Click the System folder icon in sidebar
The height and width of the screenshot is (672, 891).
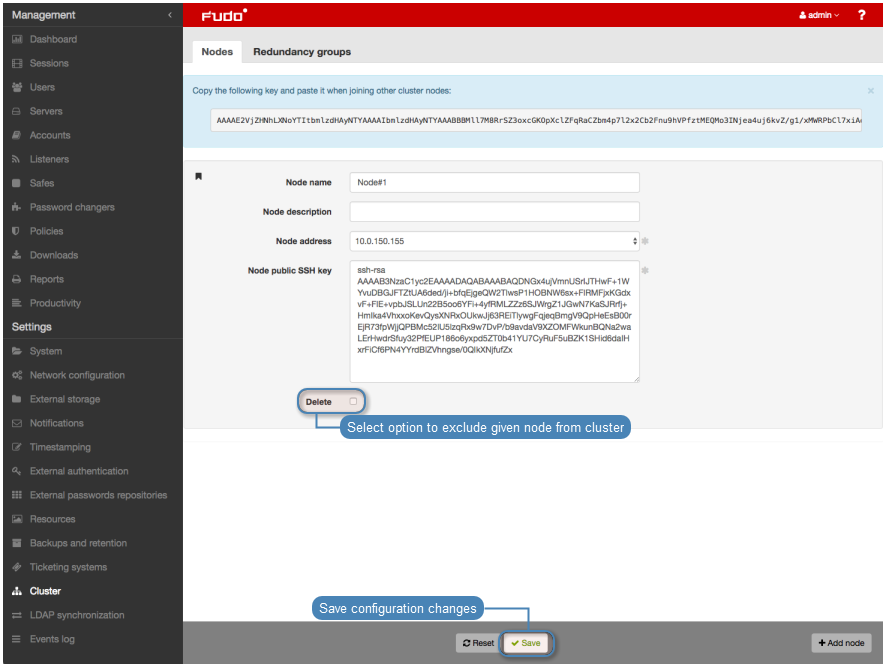[17, 352]
